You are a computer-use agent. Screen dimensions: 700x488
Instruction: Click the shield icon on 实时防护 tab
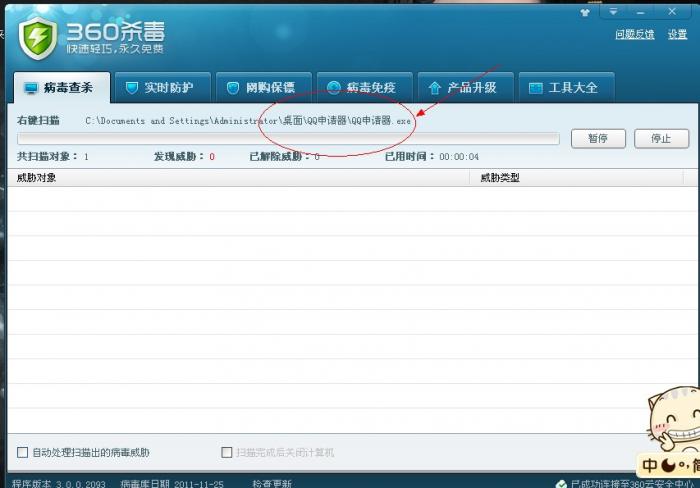132,88
